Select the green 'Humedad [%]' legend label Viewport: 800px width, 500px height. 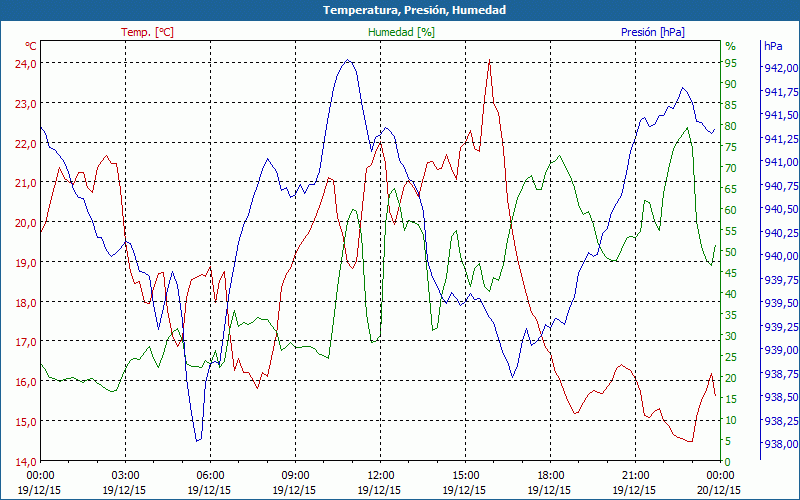click(402, 32)
